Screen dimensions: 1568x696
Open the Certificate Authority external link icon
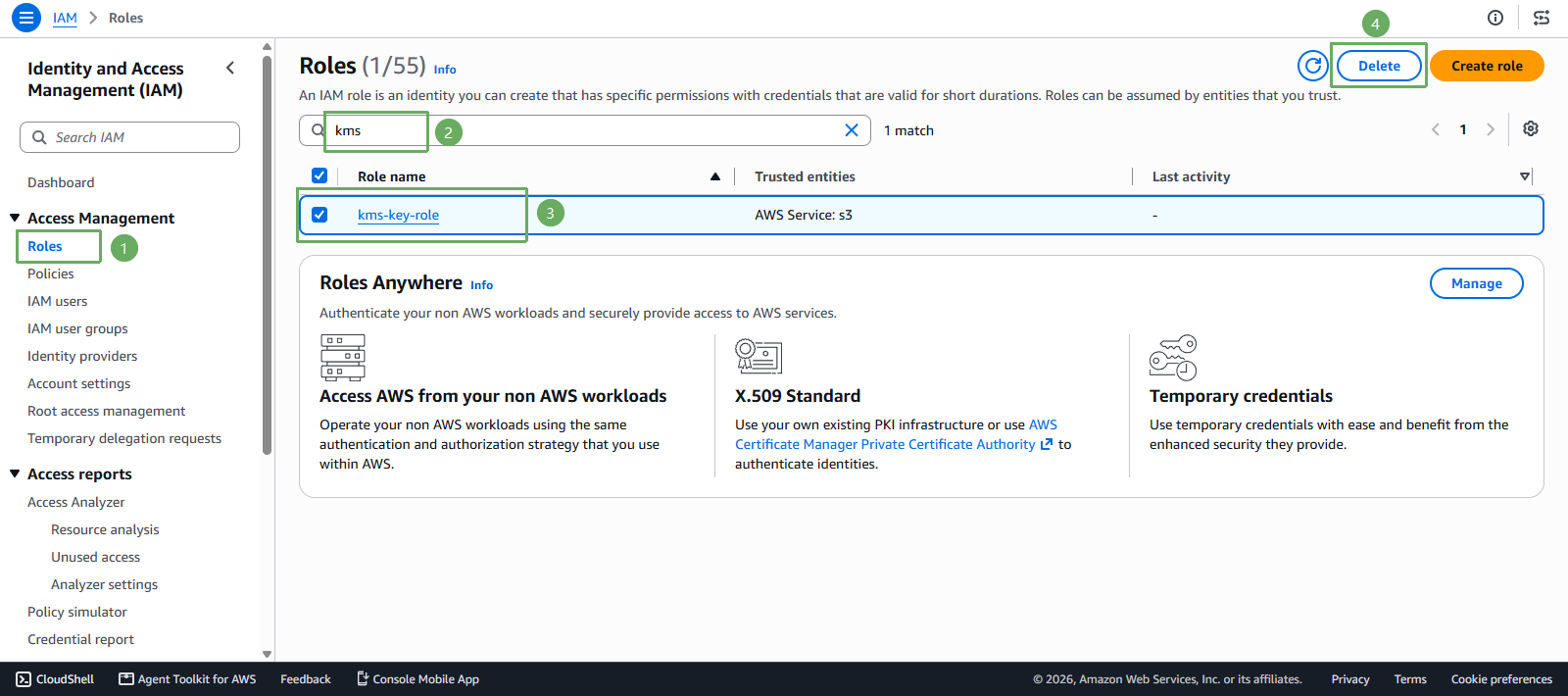click(1047, 444)
